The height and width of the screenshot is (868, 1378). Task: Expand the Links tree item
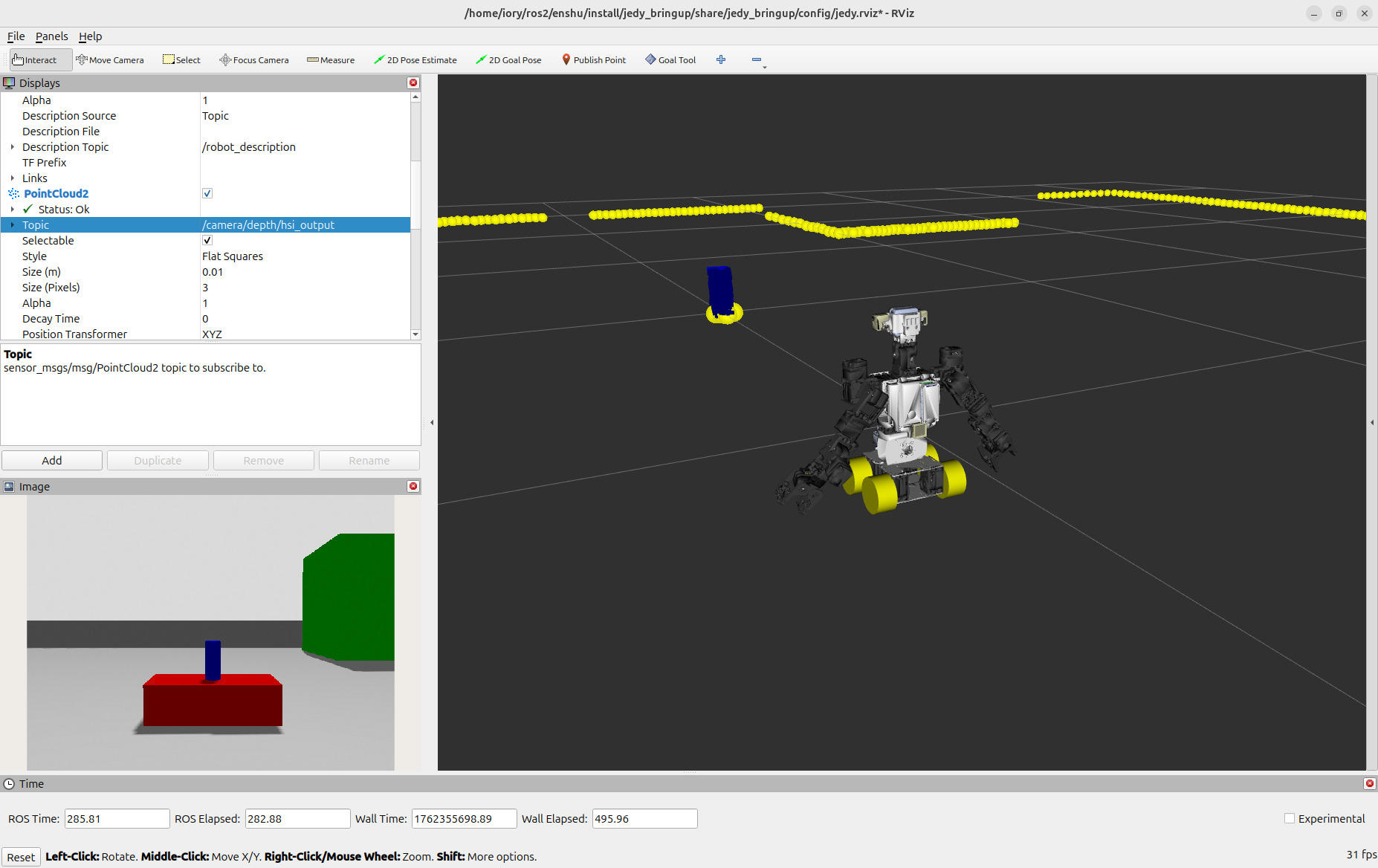point(13,178)
